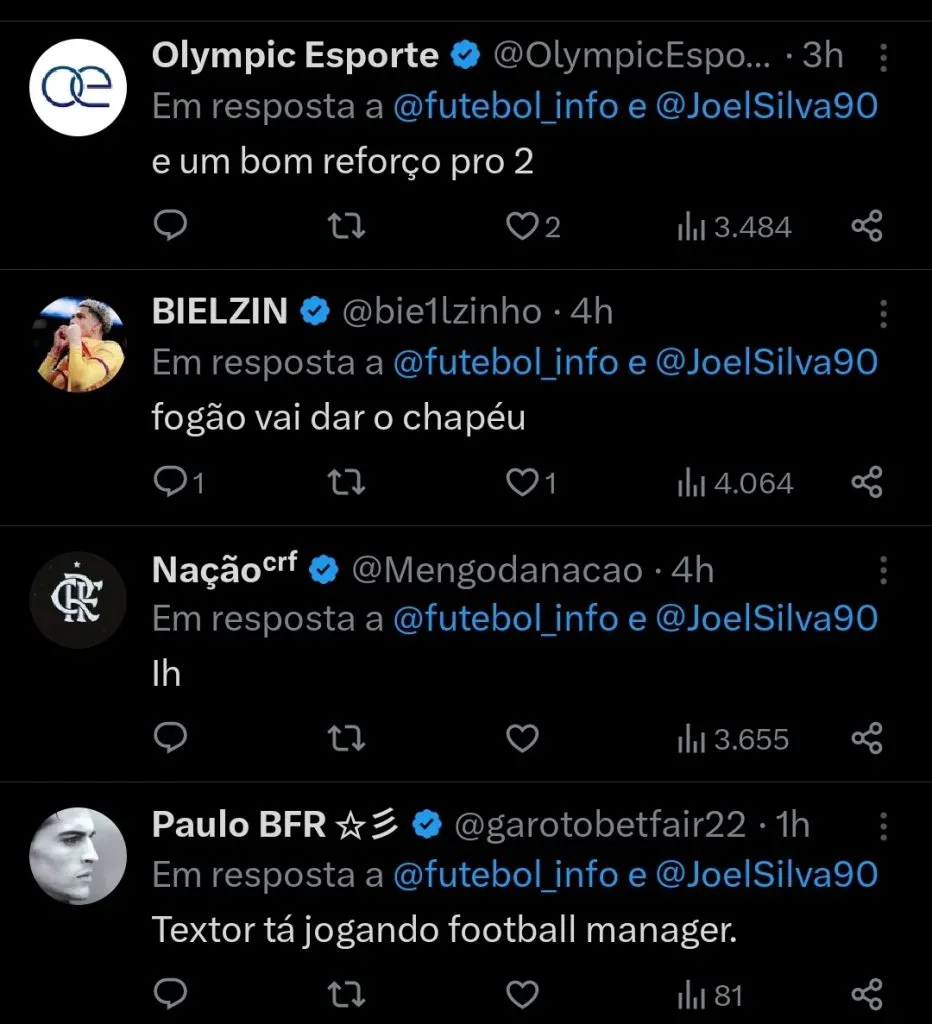Open more options menu on BIELZIN tweet
The height and width of the screenshot is (1024, 932).
(x=883, y=313)
